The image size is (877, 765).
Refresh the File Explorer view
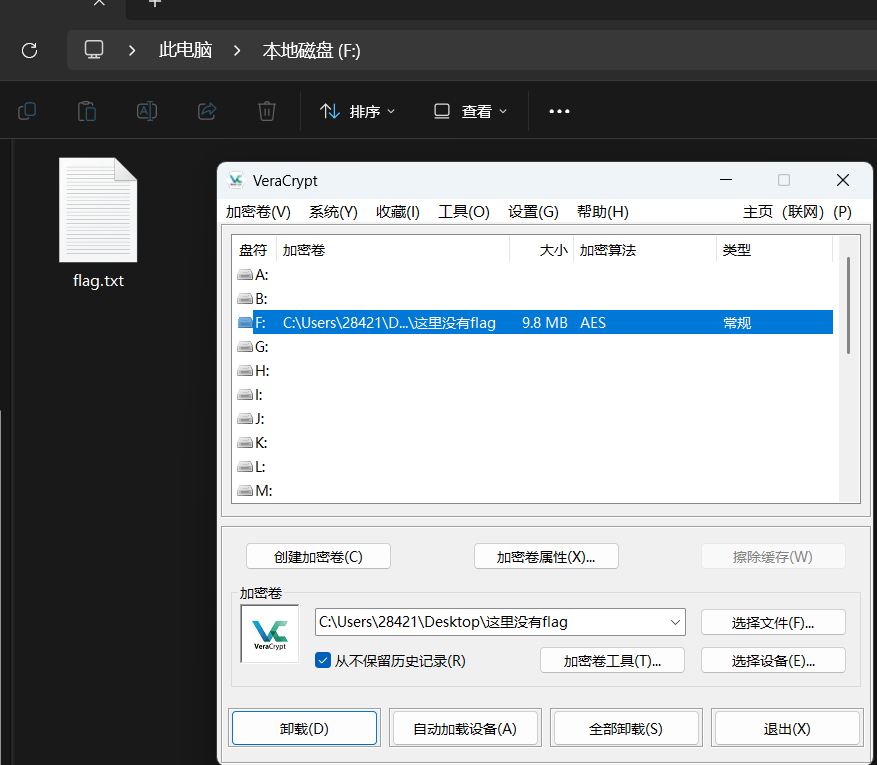[29, 50]
